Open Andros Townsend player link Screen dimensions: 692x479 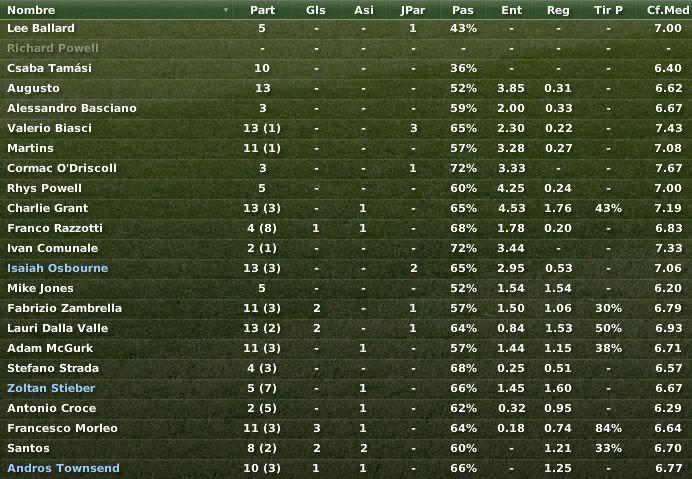point(63,468)
